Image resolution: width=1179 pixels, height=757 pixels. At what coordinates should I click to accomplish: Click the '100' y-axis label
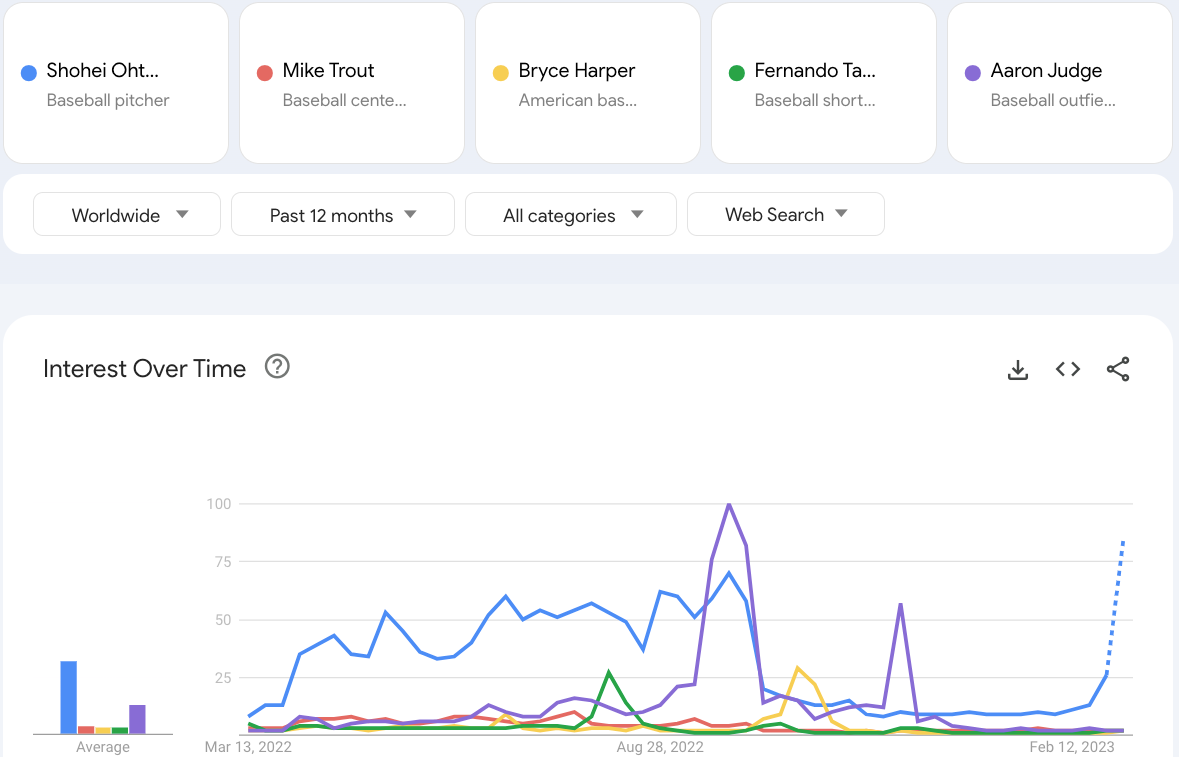tap(219, 504)
